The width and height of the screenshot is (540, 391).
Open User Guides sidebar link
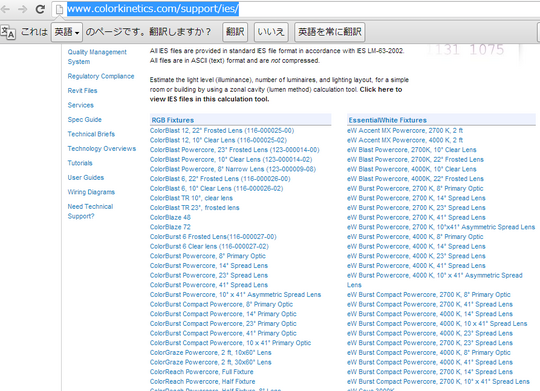[86, 177]
